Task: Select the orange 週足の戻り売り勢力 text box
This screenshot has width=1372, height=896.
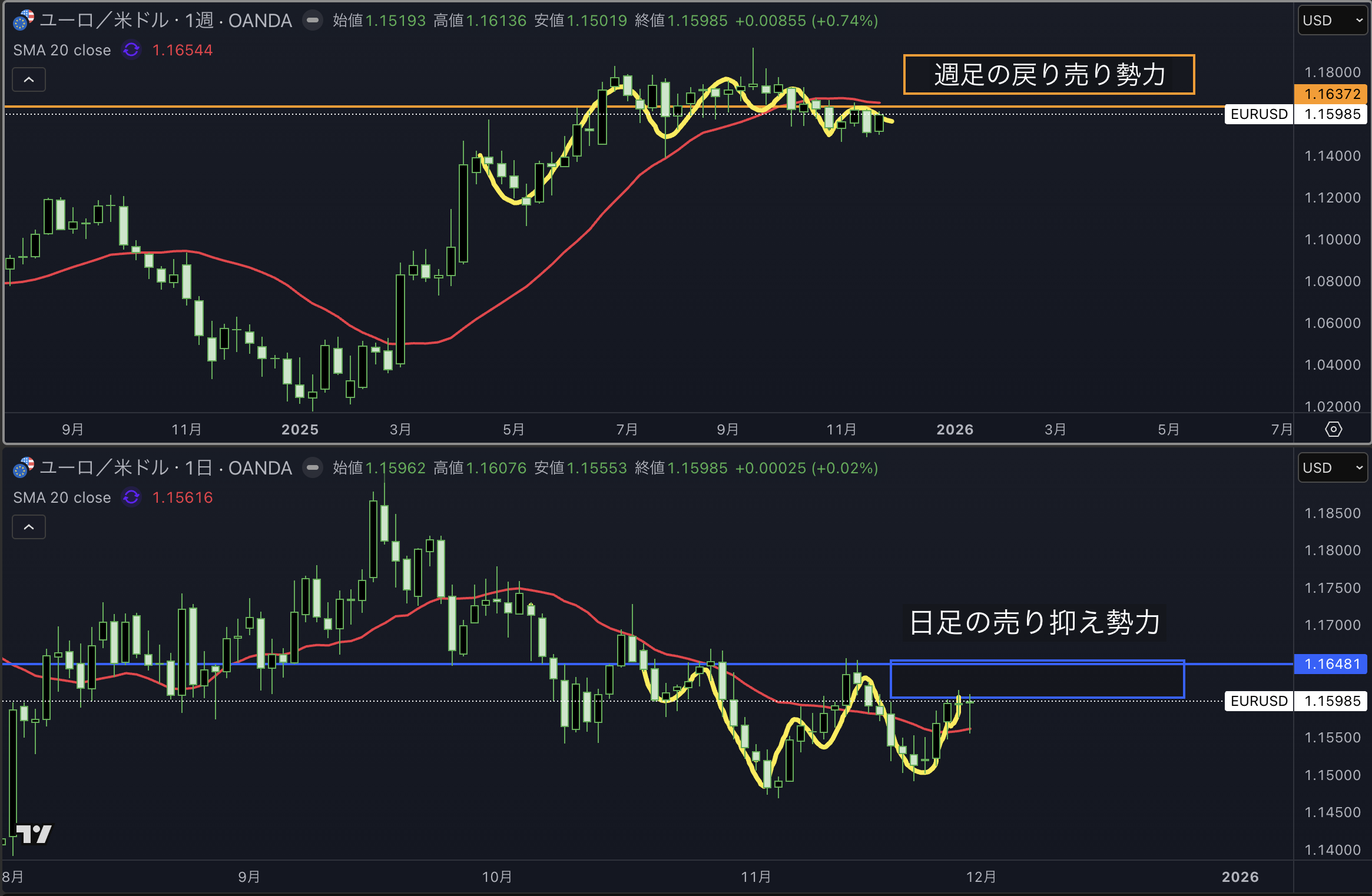Action: point(1049,75)
